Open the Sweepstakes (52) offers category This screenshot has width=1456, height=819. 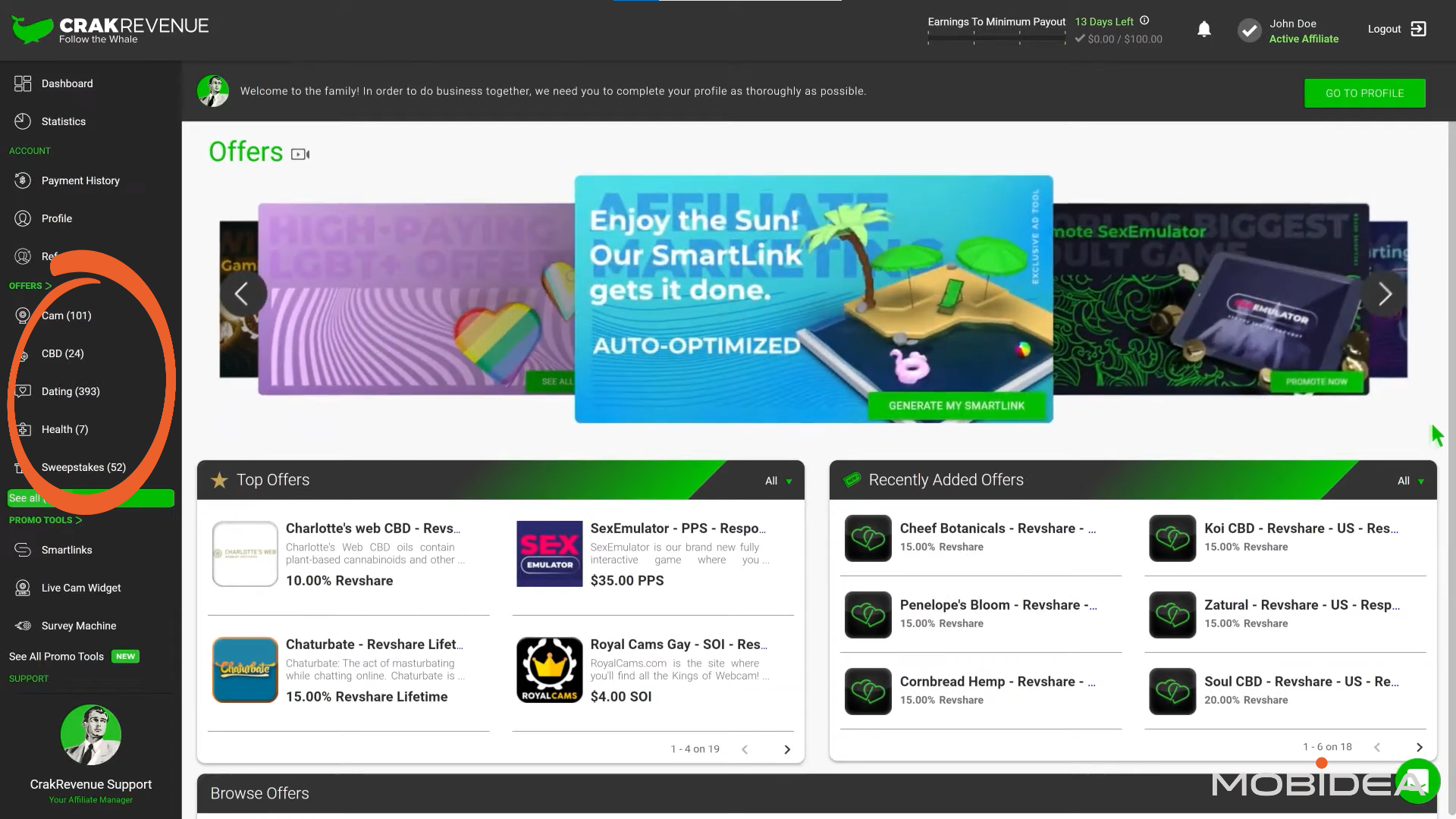pyautogui.click(x=83, y=467)
